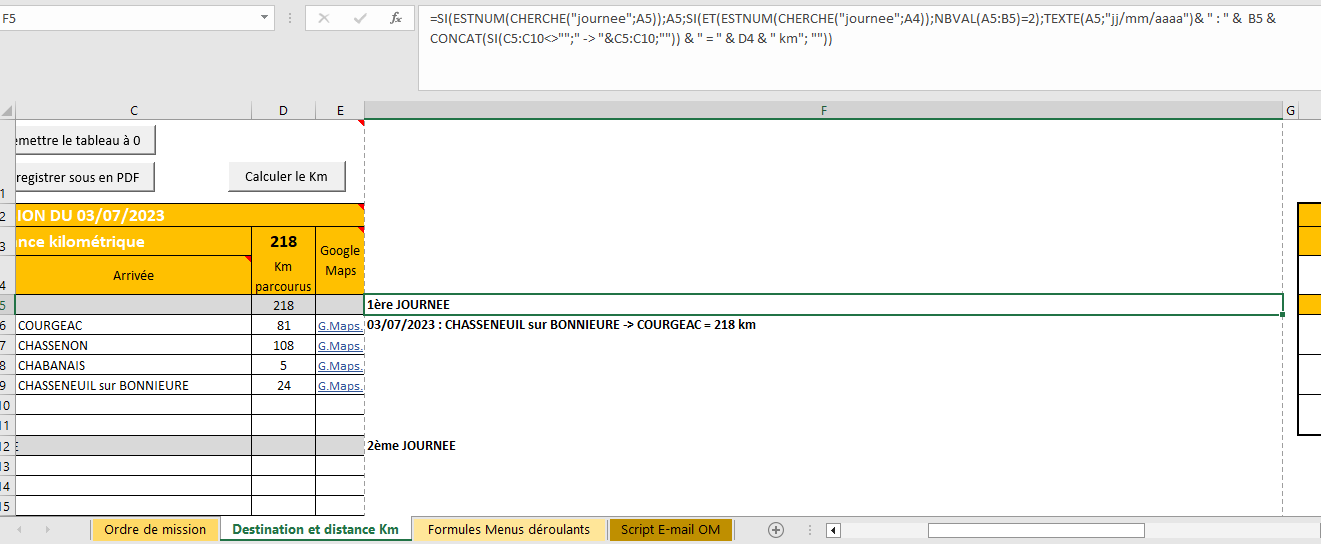Click the previous sheet navigation arrow
1321x544 pixels.
18,530
